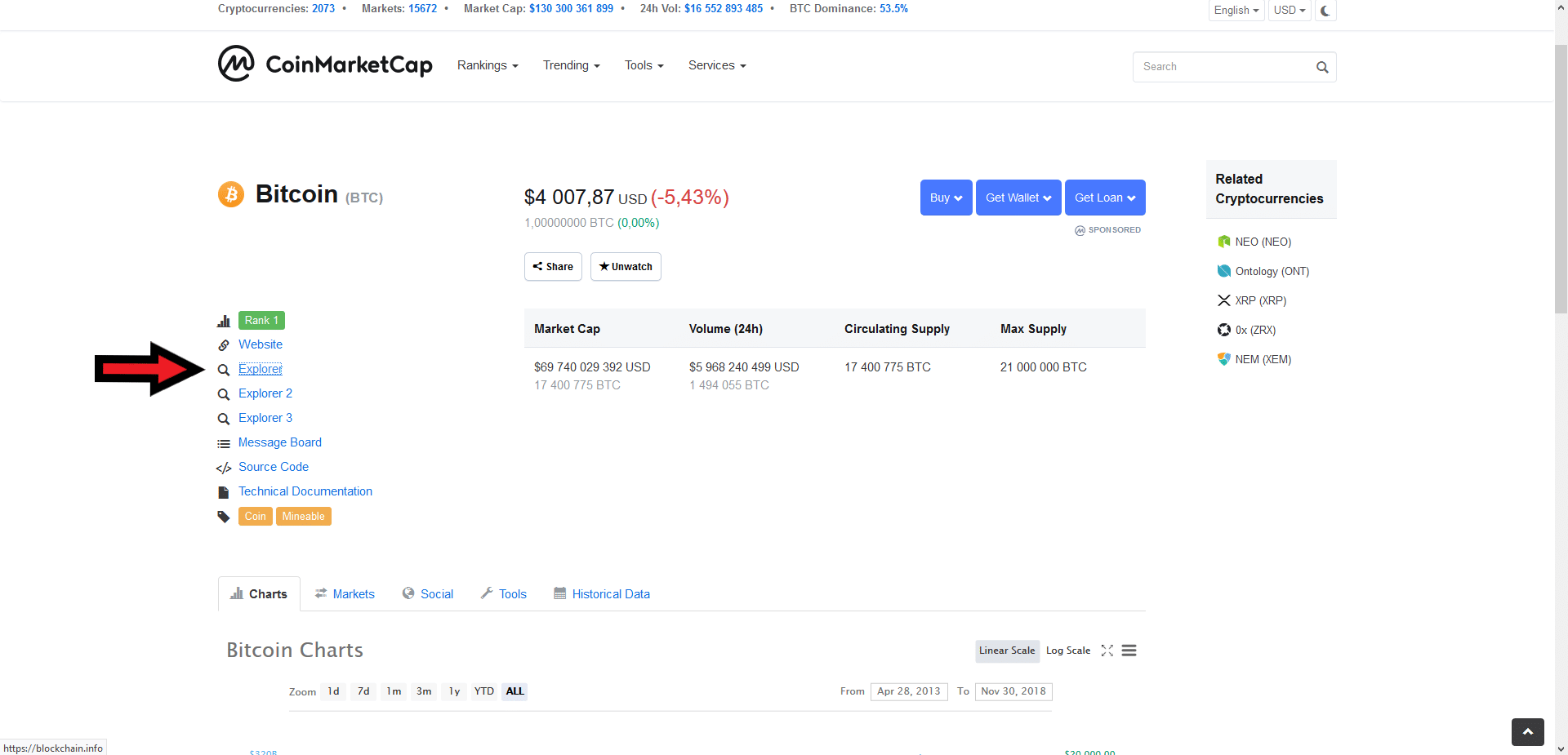Open the Website link
The height and width of the screenshot is (755, 1568).
(261, 344)
